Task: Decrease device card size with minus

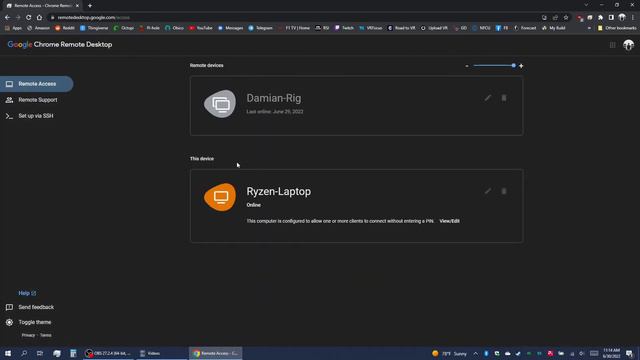Action: (467, 66)
